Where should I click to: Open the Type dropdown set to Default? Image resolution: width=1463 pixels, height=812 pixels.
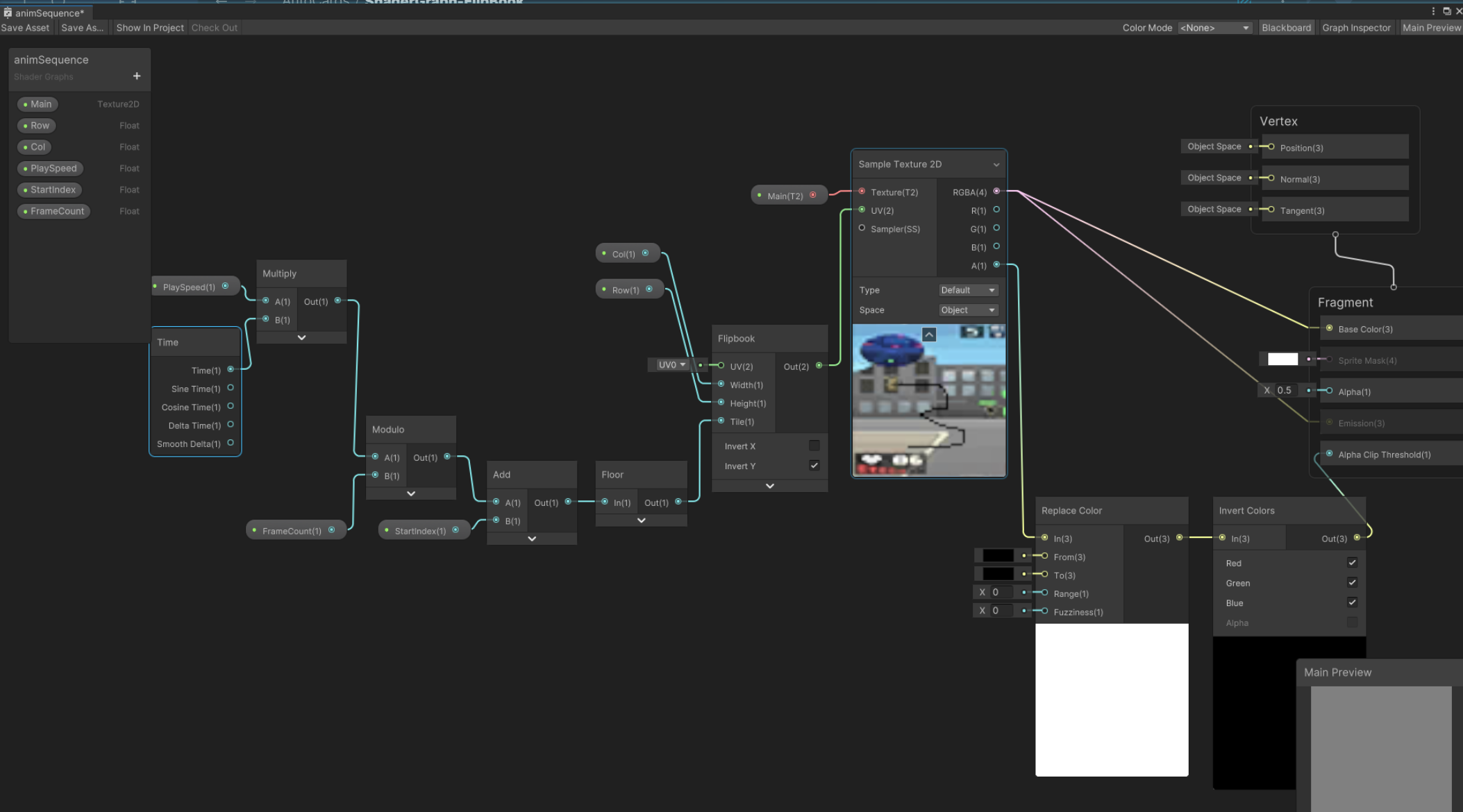968,290
